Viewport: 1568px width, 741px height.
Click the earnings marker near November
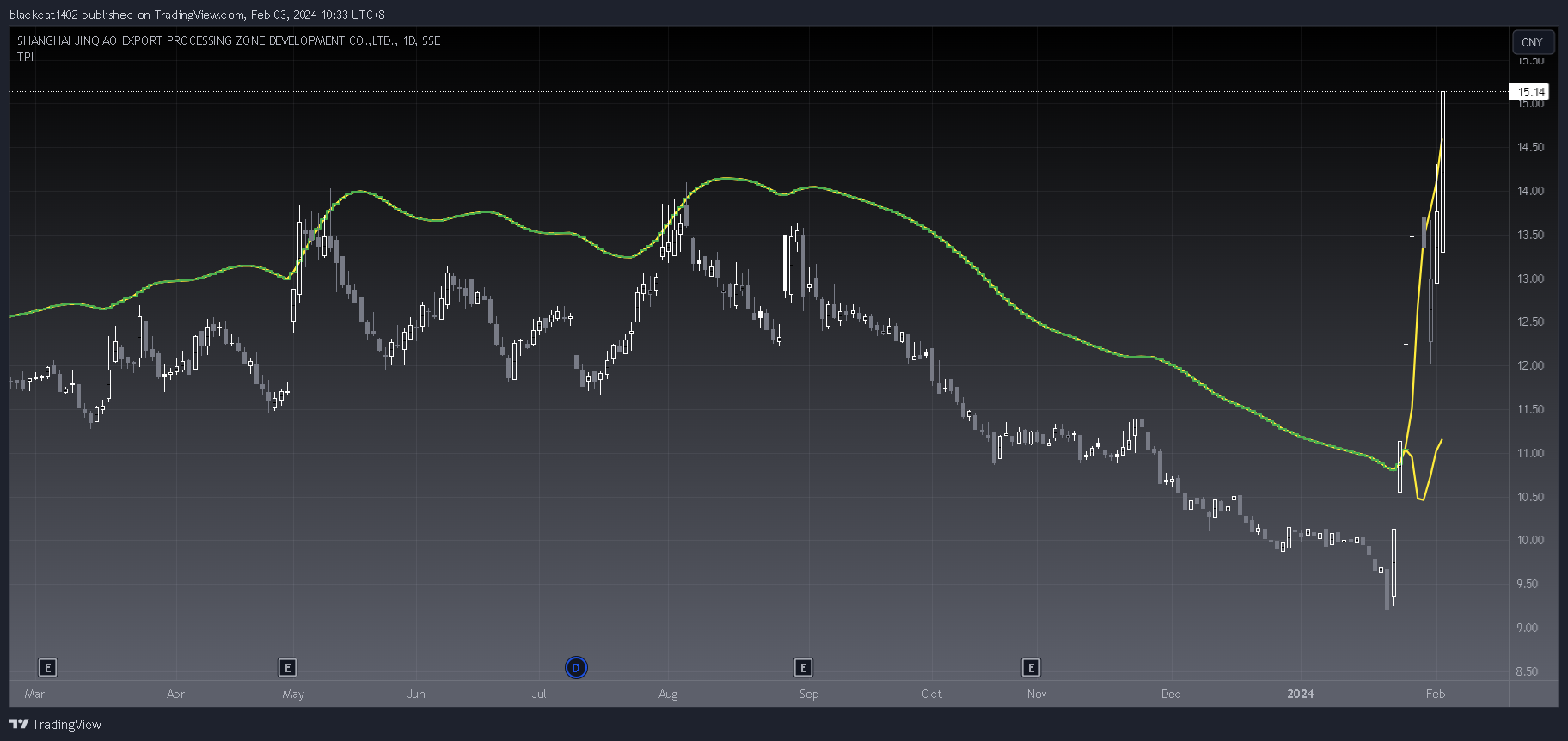pyautogui.click(x=1032, y=668)
